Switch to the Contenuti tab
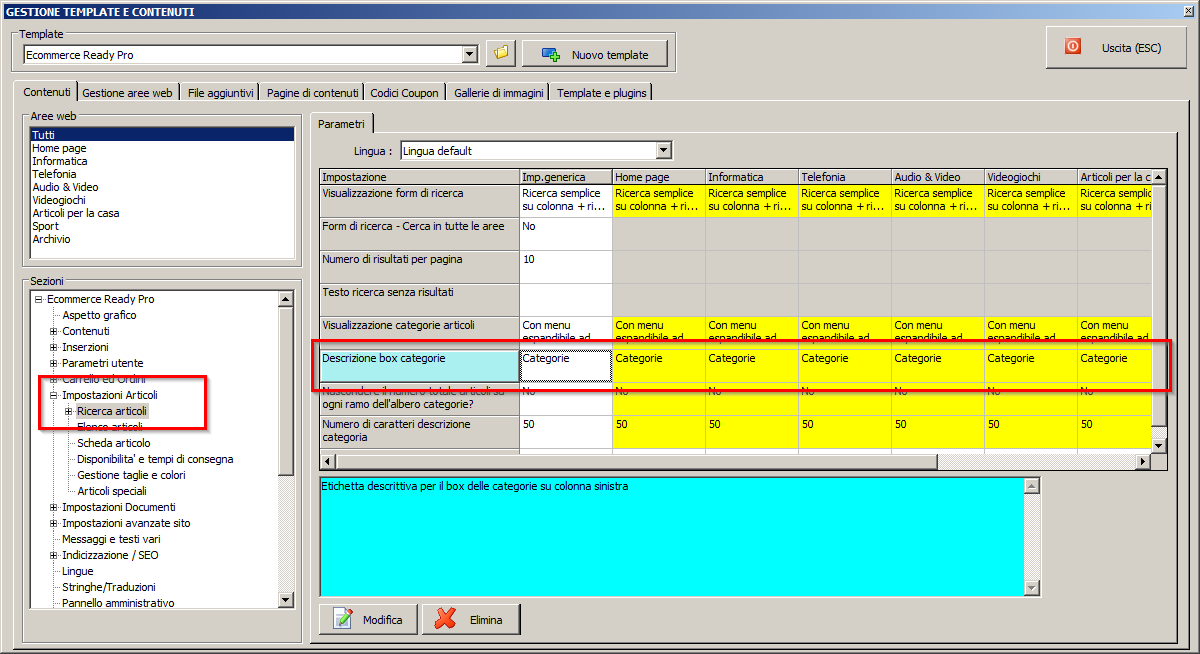Image resolution: width=1200 pixels, height=654 pixels. [x=47, y=92]
